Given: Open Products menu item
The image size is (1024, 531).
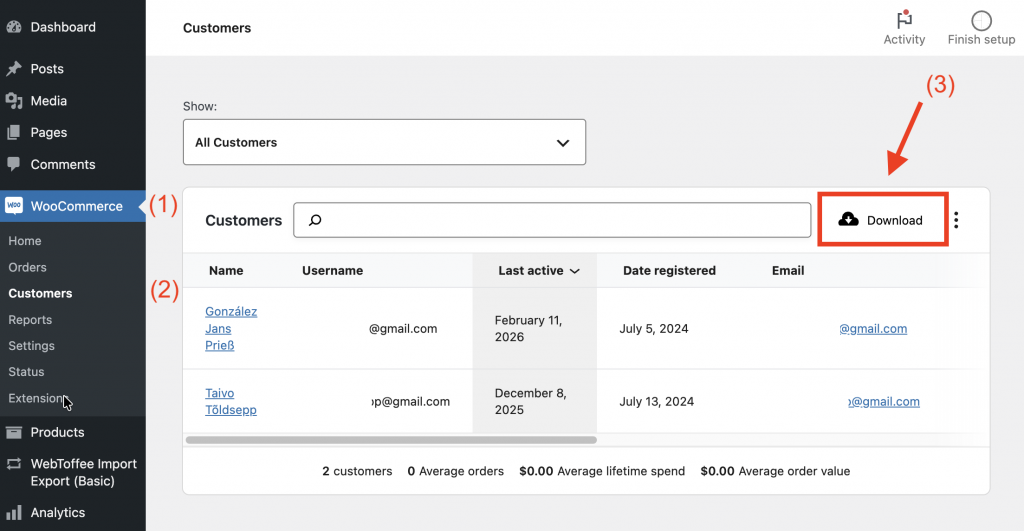Looking at the screenshot, I should pos(57,432).
